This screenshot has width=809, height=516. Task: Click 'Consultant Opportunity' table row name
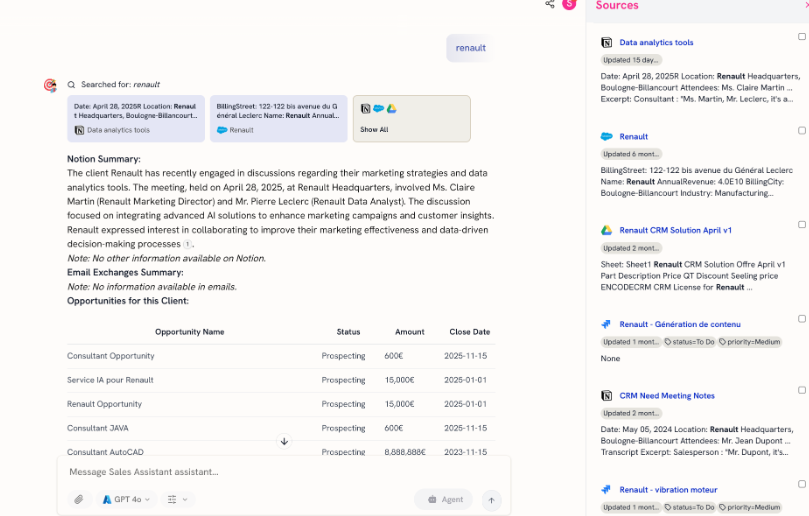click(110, 356)
